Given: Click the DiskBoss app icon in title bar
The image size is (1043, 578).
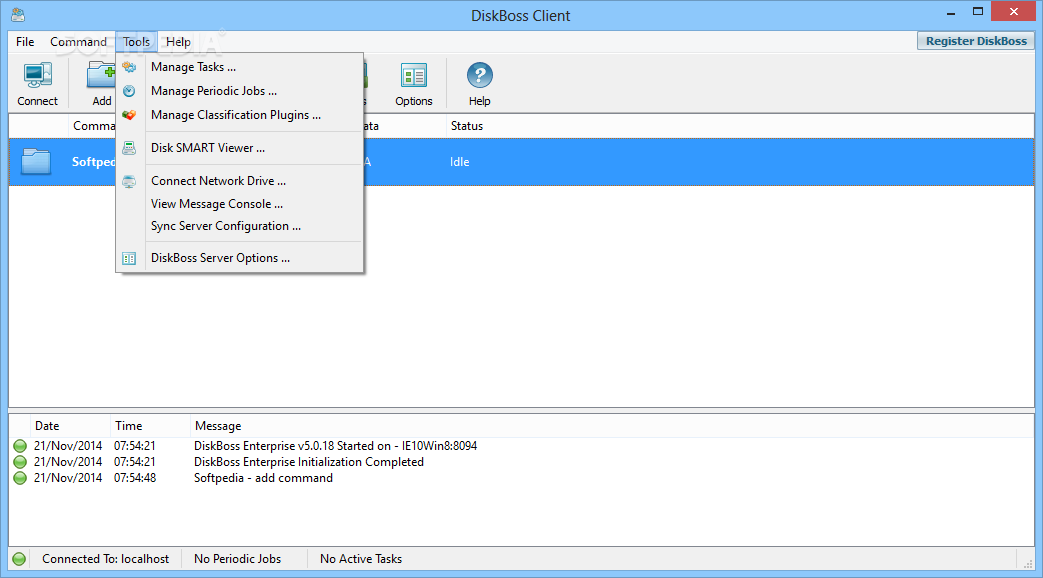Looking at the screenshot, I should [x=18, y=15].
